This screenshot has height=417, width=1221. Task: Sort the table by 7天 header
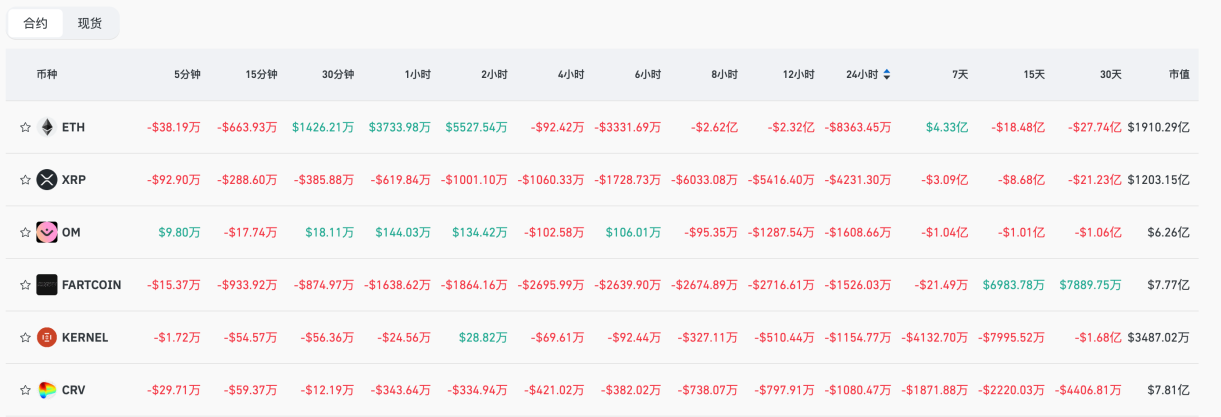(960, 74)
